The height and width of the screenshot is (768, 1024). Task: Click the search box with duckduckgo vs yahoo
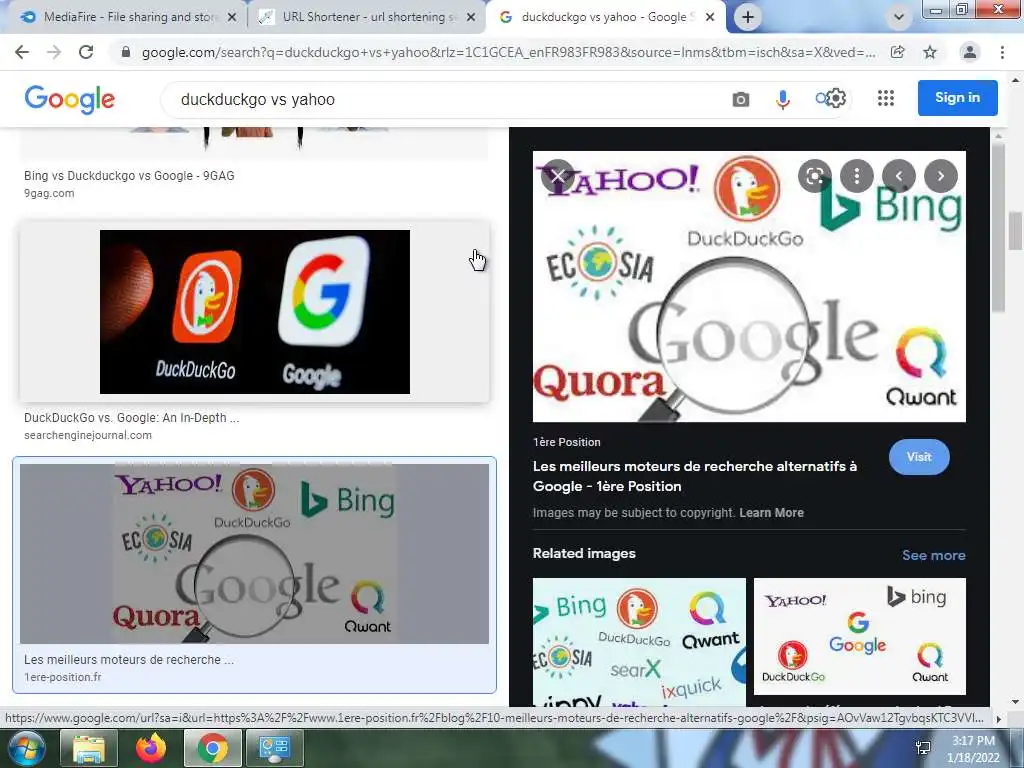[x=444, y=99]
